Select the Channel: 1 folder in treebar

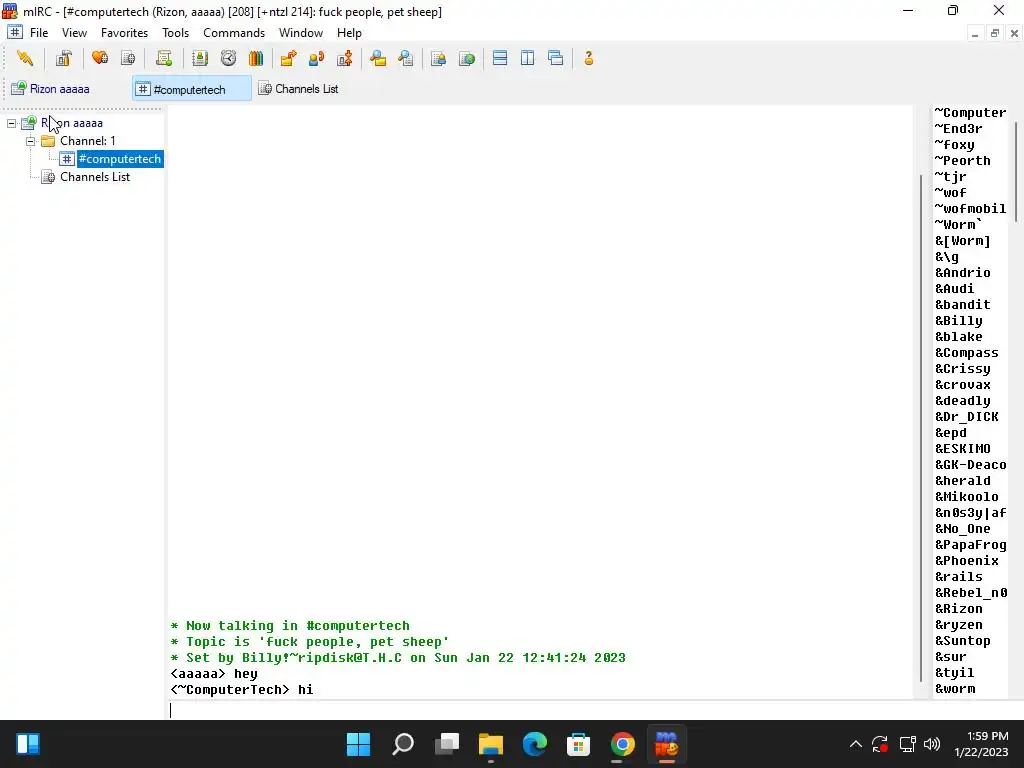88,141
